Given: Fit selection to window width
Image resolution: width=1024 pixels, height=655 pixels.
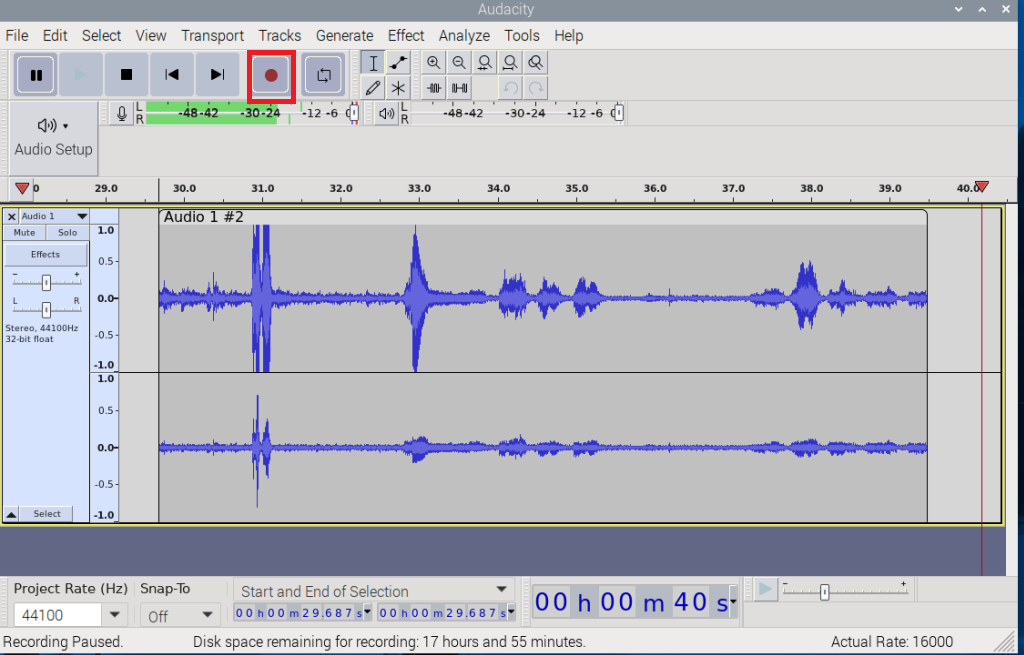Looking at the screenshot, I should [485, 63].
